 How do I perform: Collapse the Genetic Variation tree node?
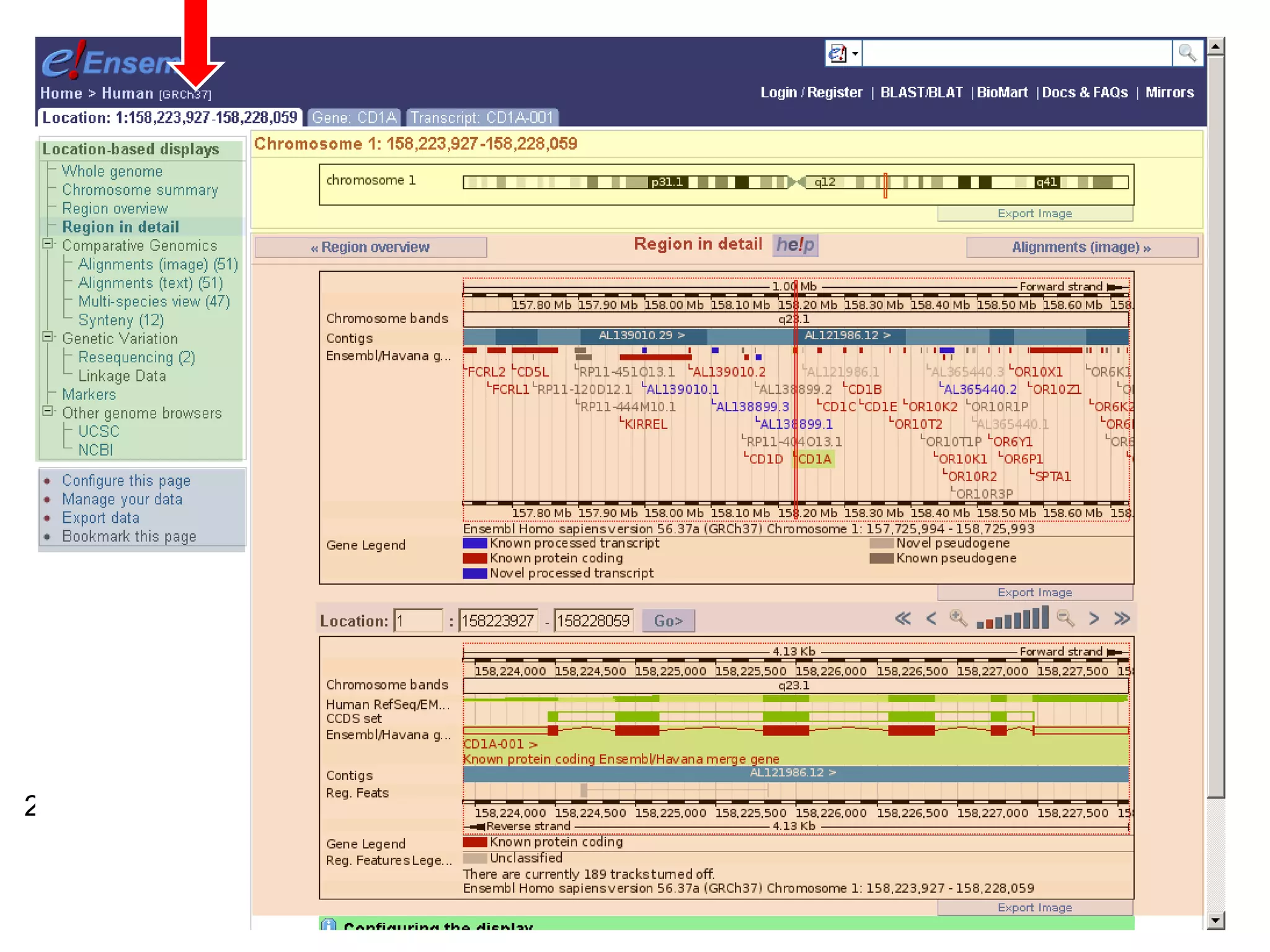click(48, 337)
